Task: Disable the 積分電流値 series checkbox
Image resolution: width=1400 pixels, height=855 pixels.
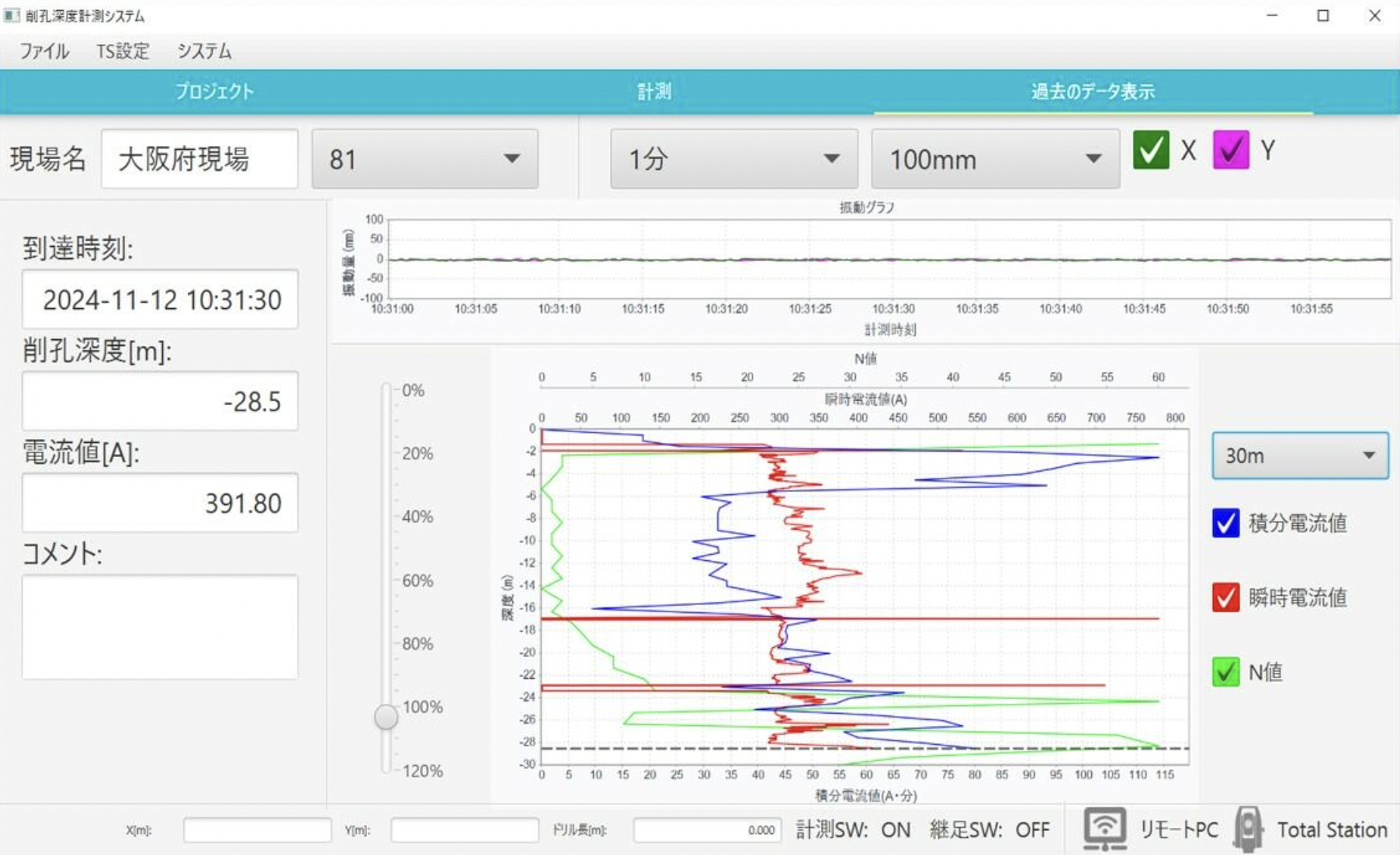Action: click(x=1225, y=523)
